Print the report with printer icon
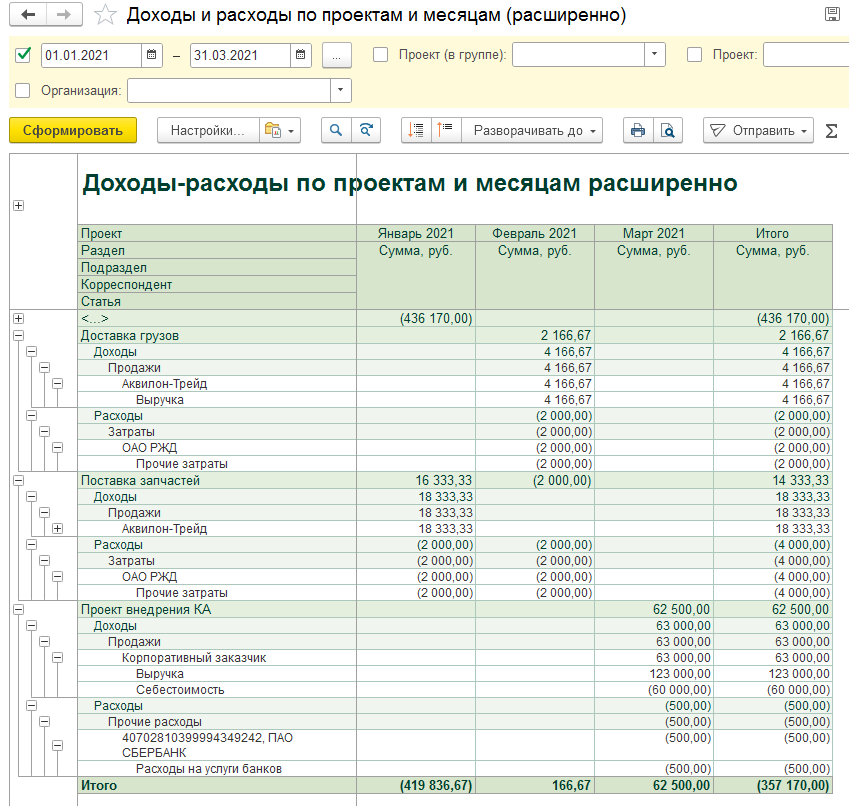849x806 pixels. [638, 130]
